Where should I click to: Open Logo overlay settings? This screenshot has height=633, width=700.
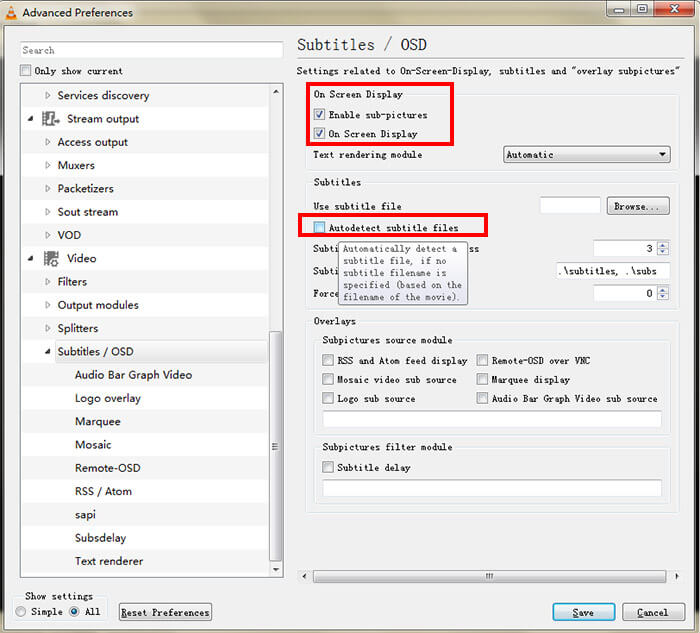[x=108, y=398]
